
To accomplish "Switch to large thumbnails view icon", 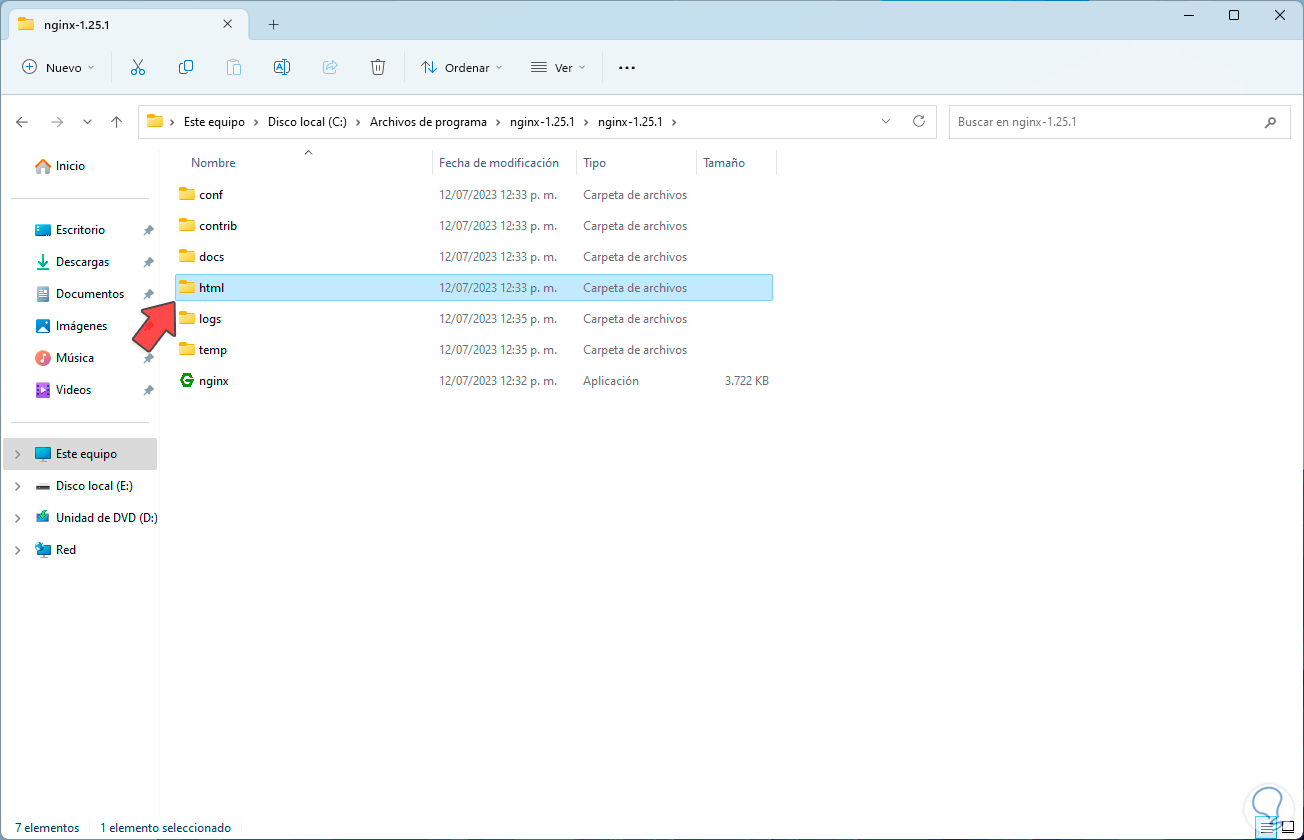I will pos(1287,828).
